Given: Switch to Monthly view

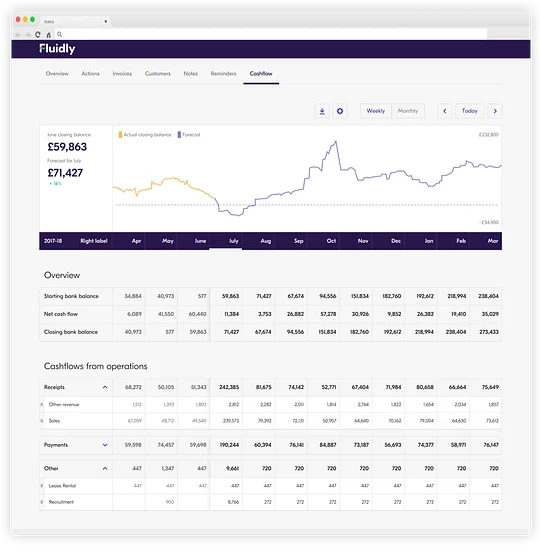Looking at the screenshot, I should point(408,111).
